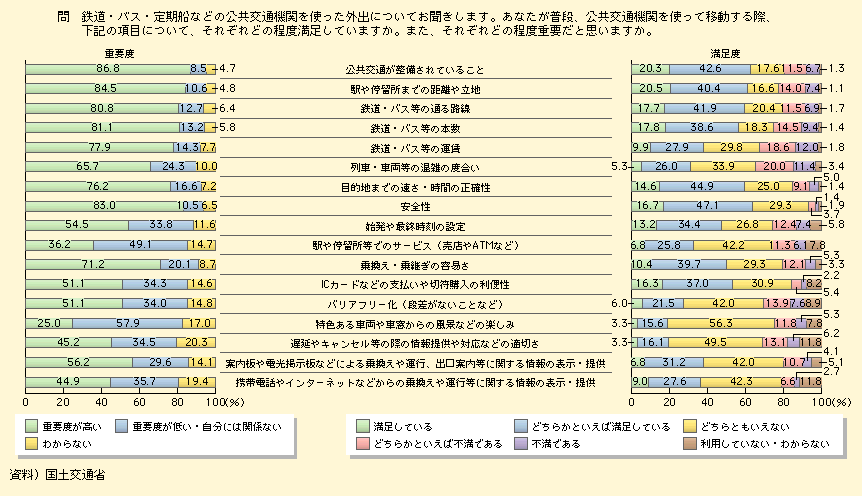The width and height of the screenshot is (862, 496).
Task: Click the blue '重要度が低い・自分には関係ない' legend swatch
Action: tap(122, 426)
